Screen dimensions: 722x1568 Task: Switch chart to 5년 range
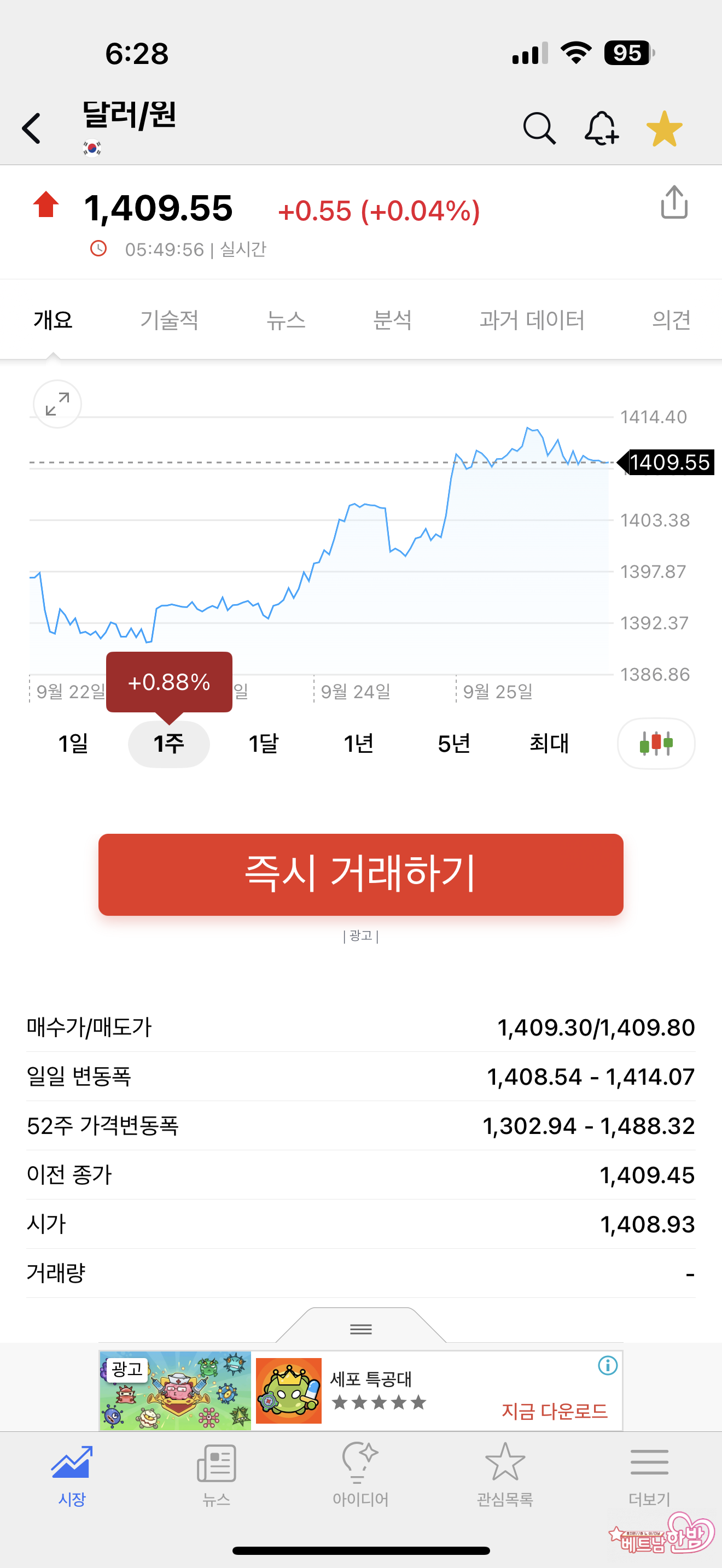tap(453, 743)
